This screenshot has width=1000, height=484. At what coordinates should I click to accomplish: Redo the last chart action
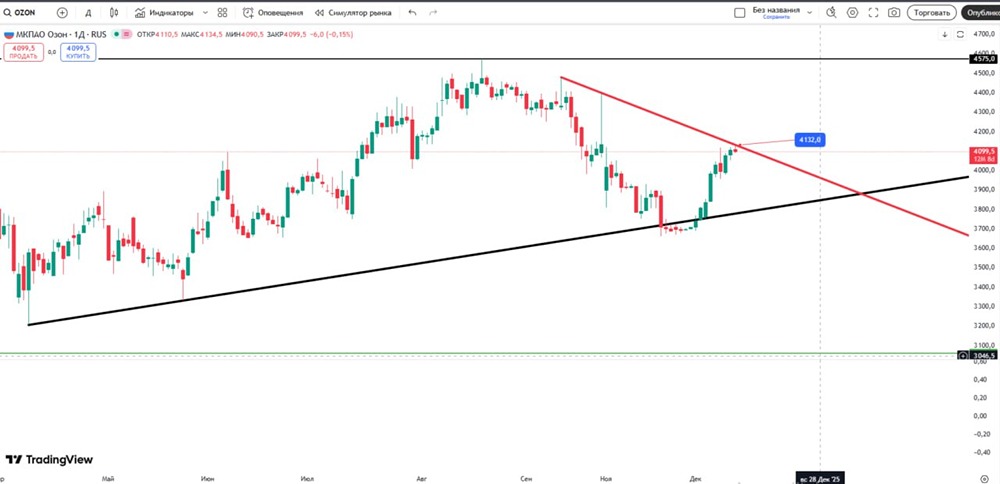coord(433,12)
